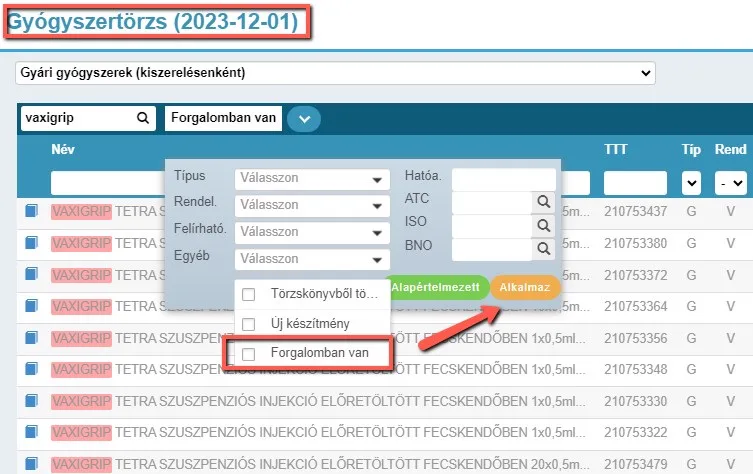This screenshot has width=753, height=474.
Task: Open book icon of row 210753356
Action: point(31,338)
